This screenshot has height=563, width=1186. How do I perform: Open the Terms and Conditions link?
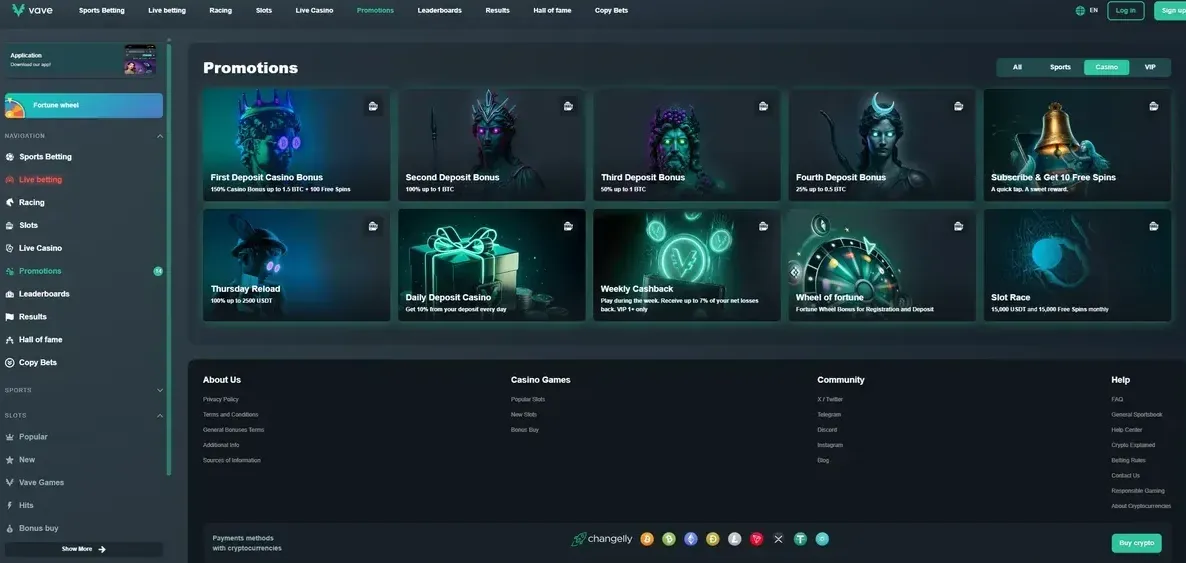(231, 415)
